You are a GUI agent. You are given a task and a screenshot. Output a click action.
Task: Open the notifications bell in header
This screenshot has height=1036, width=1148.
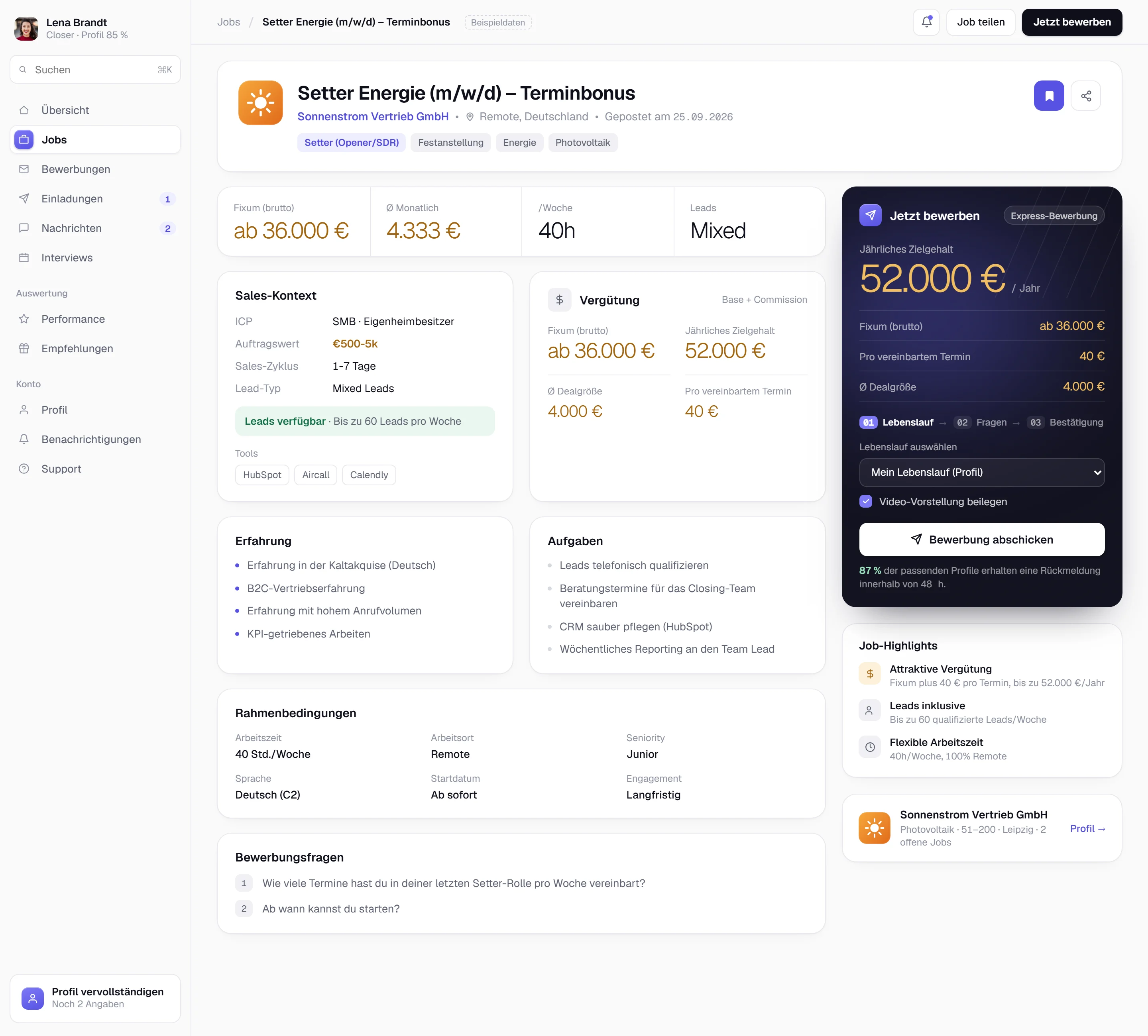pyautogui.click(x=926, y=22)
